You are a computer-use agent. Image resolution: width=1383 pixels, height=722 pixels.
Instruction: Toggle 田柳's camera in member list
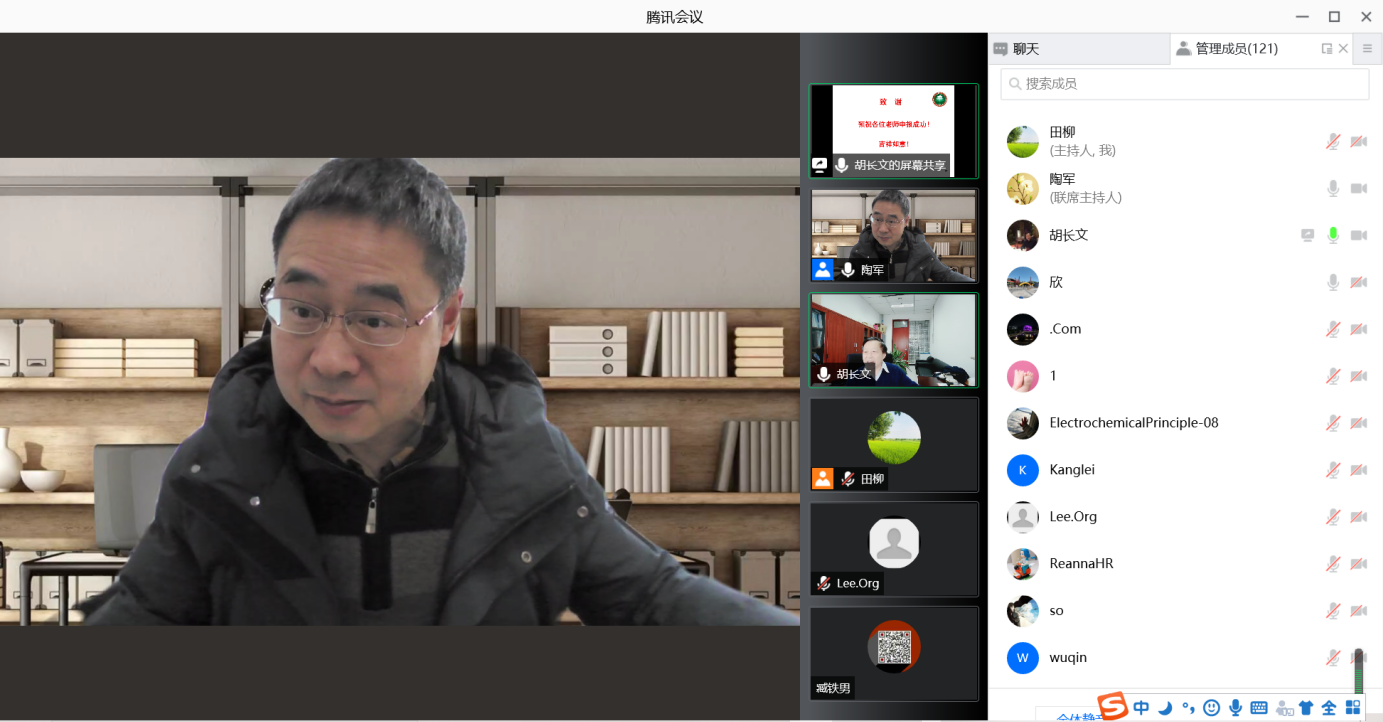(x=1359, y=142)
